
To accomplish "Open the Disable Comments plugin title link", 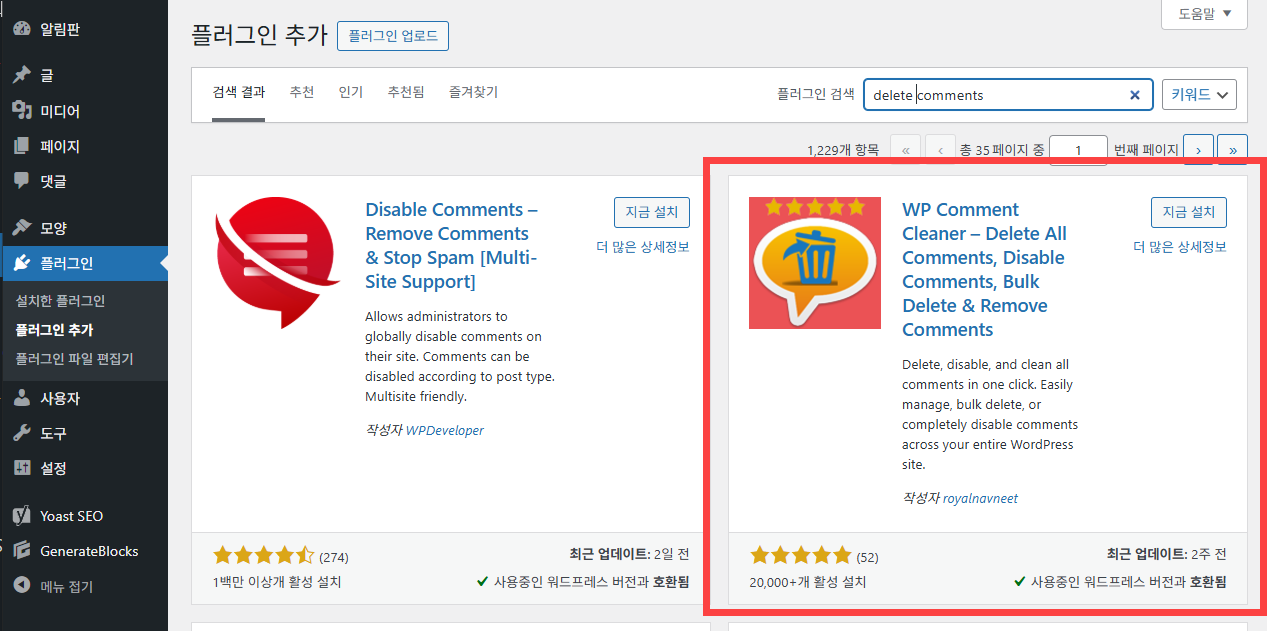I will [x=452, y=246].
